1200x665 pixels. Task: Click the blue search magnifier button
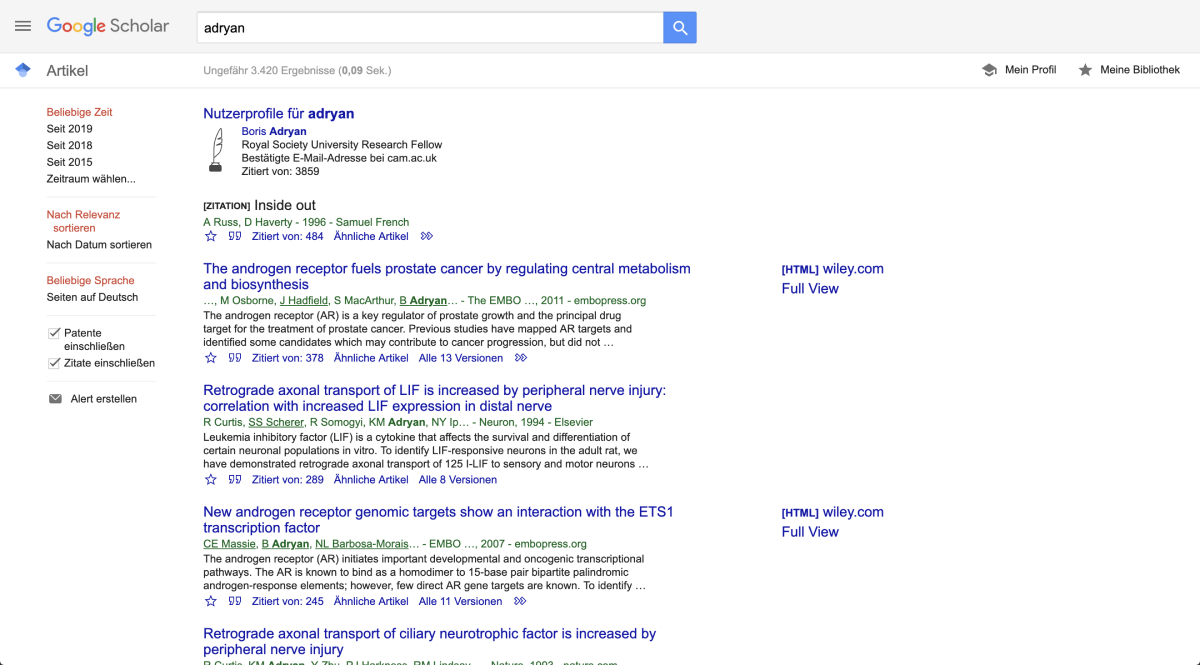point(680,28)
